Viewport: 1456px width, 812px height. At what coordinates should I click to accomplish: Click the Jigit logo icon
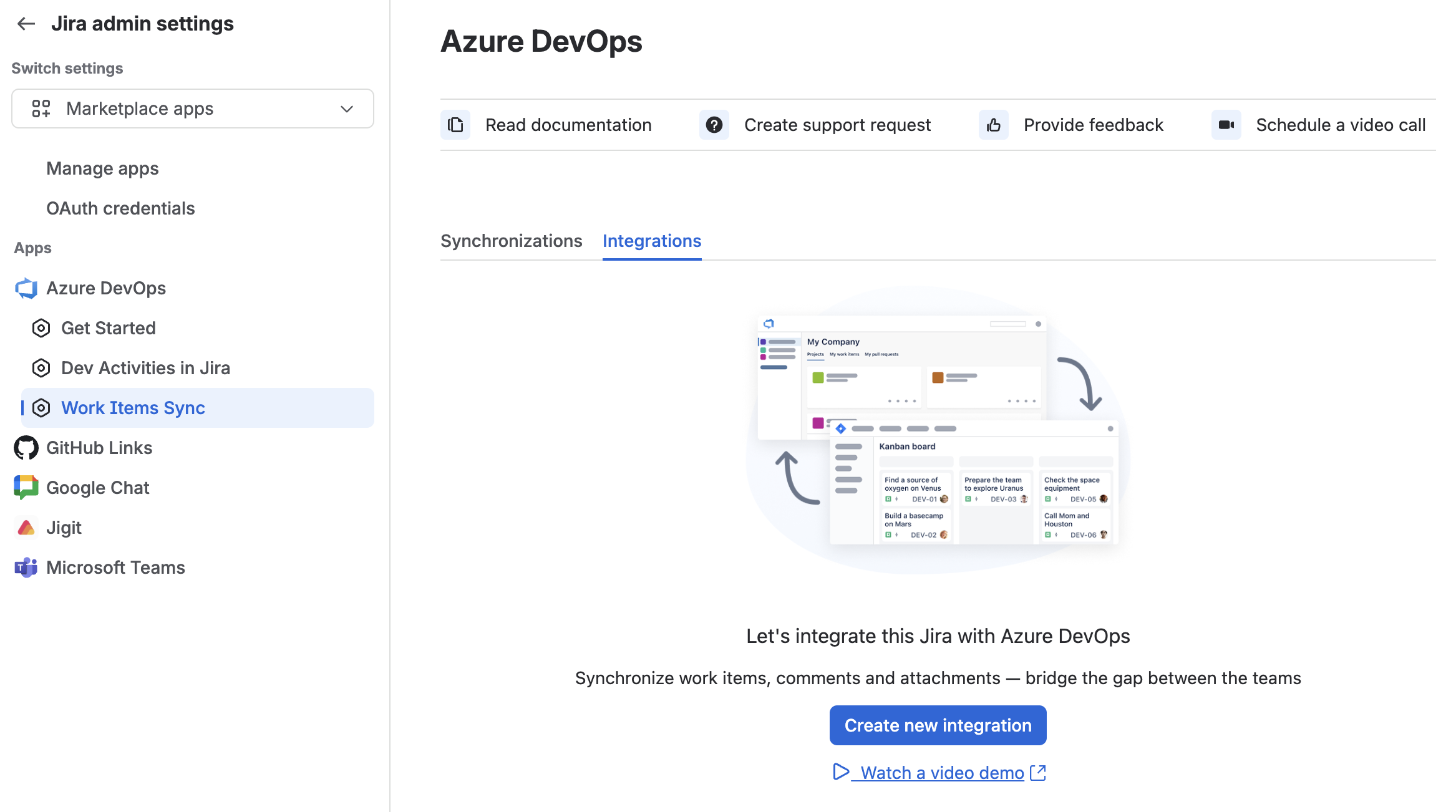coord(26,528)
